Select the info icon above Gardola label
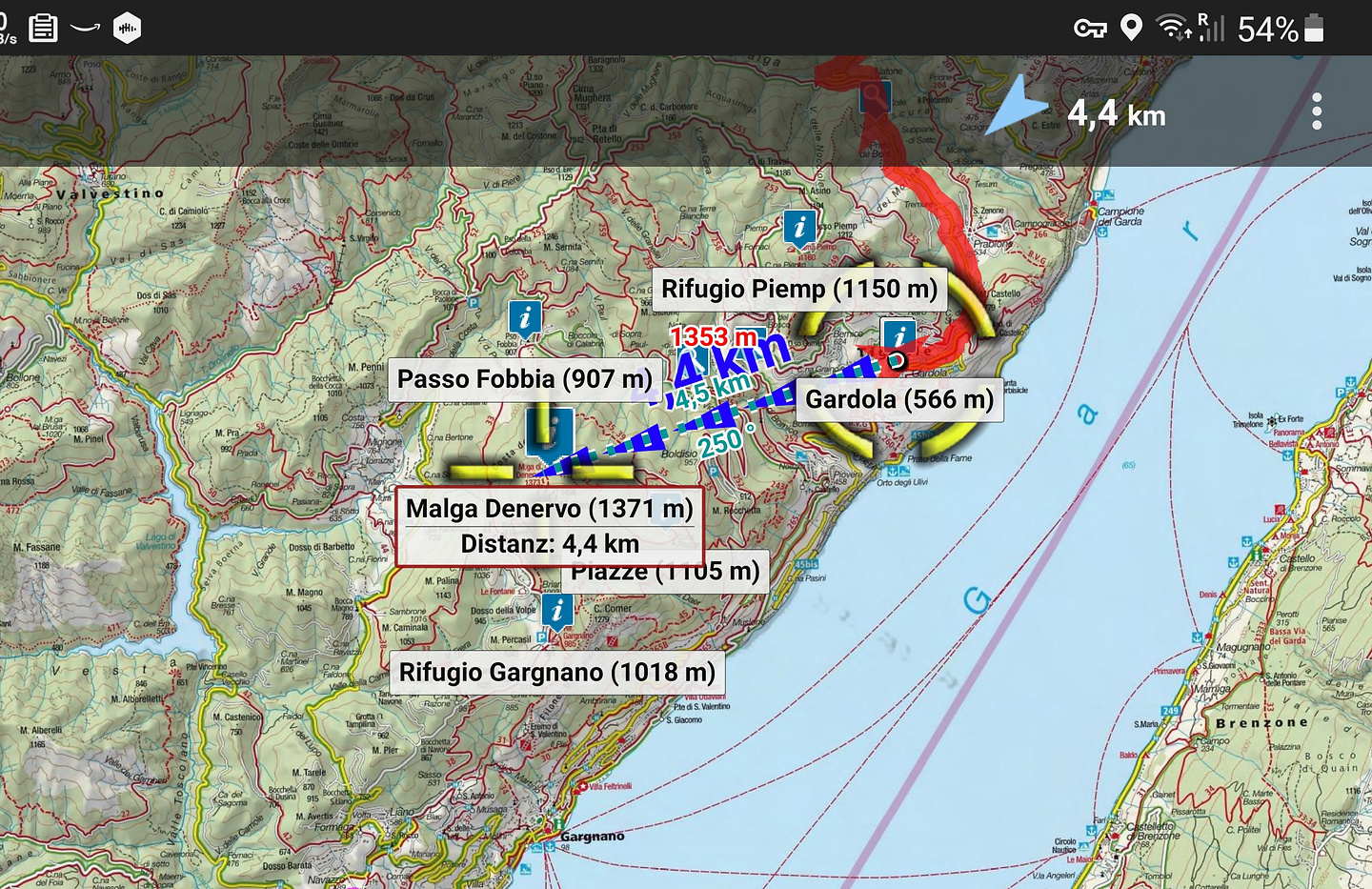 tap(899, 337)
